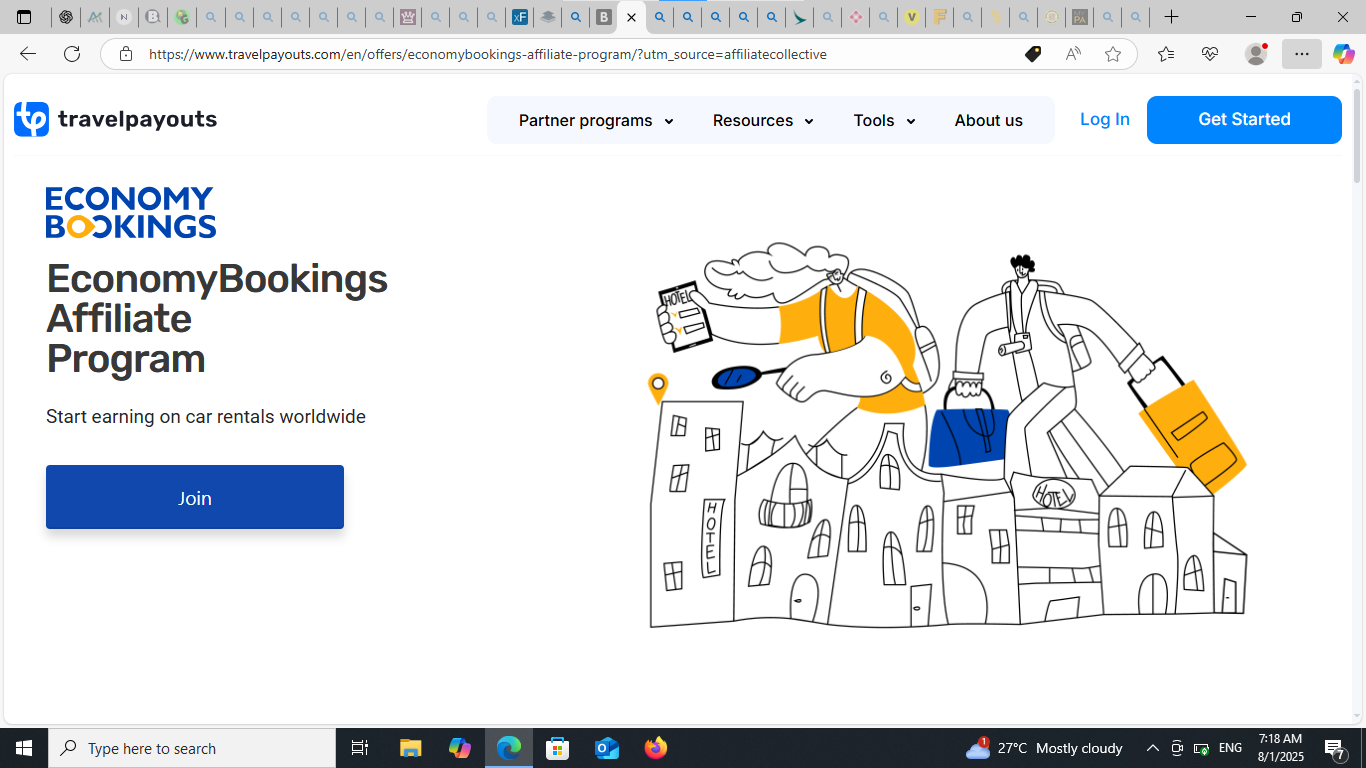Show hidden system tray icons

[1152, 748]
